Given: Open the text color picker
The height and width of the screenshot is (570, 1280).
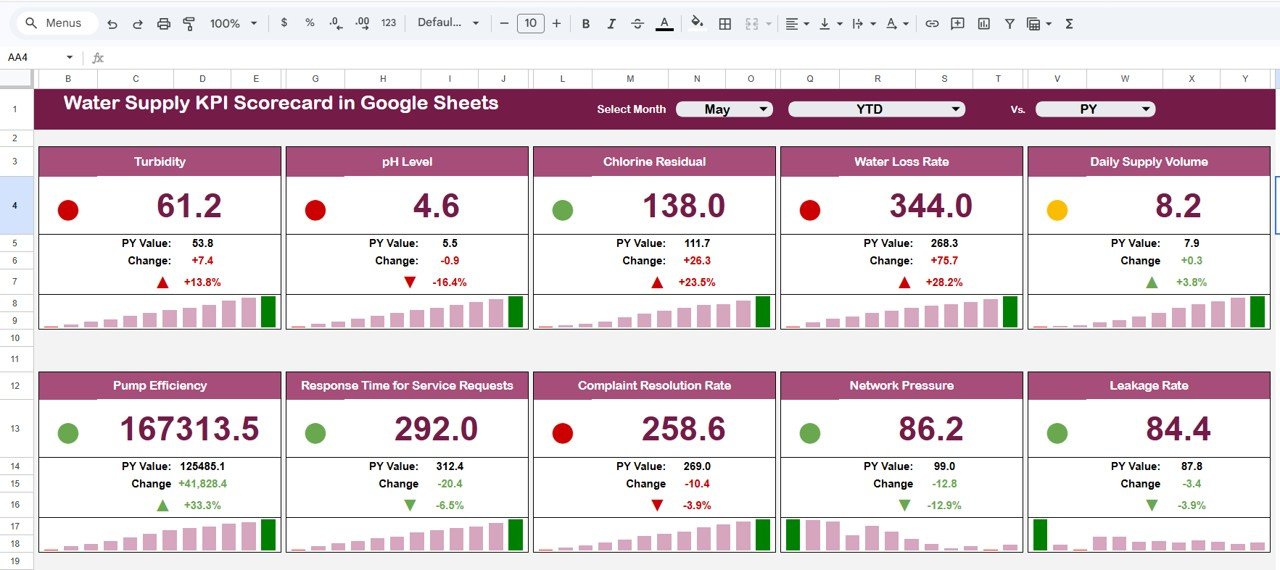Looking at the screenshot, I should coord(664,23).
